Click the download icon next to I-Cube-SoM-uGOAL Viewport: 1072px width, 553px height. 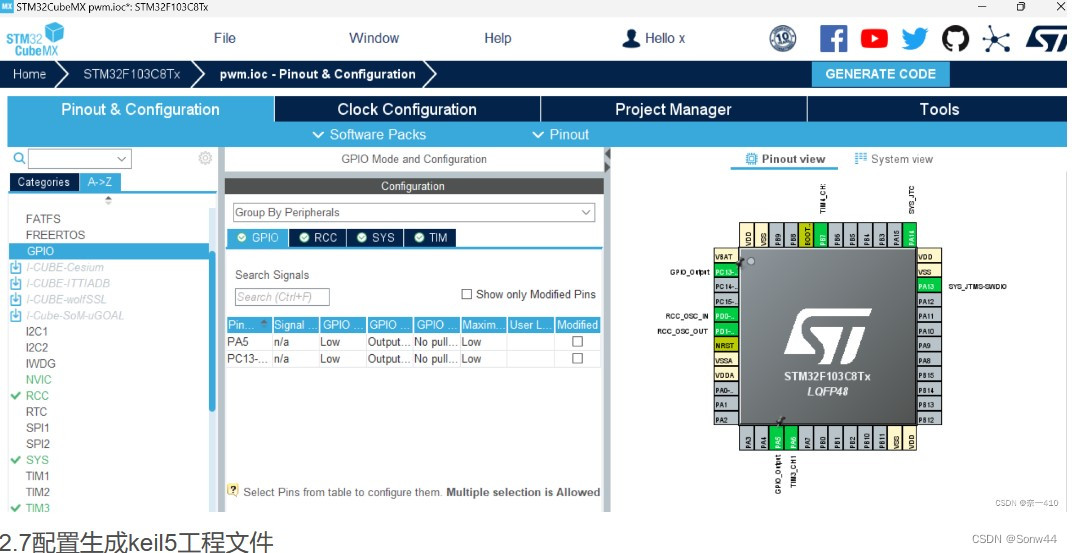click(16, 315)
